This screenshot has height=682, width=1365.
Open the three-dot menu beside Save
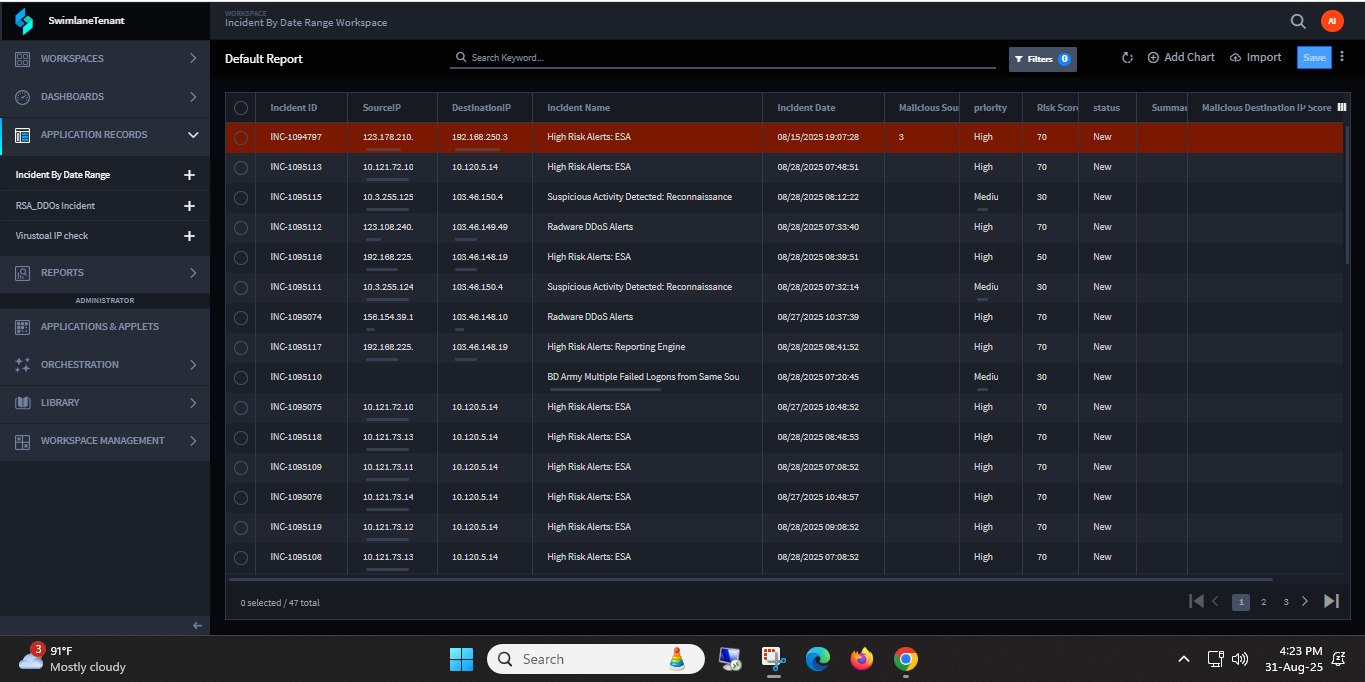coord(1342,57)
